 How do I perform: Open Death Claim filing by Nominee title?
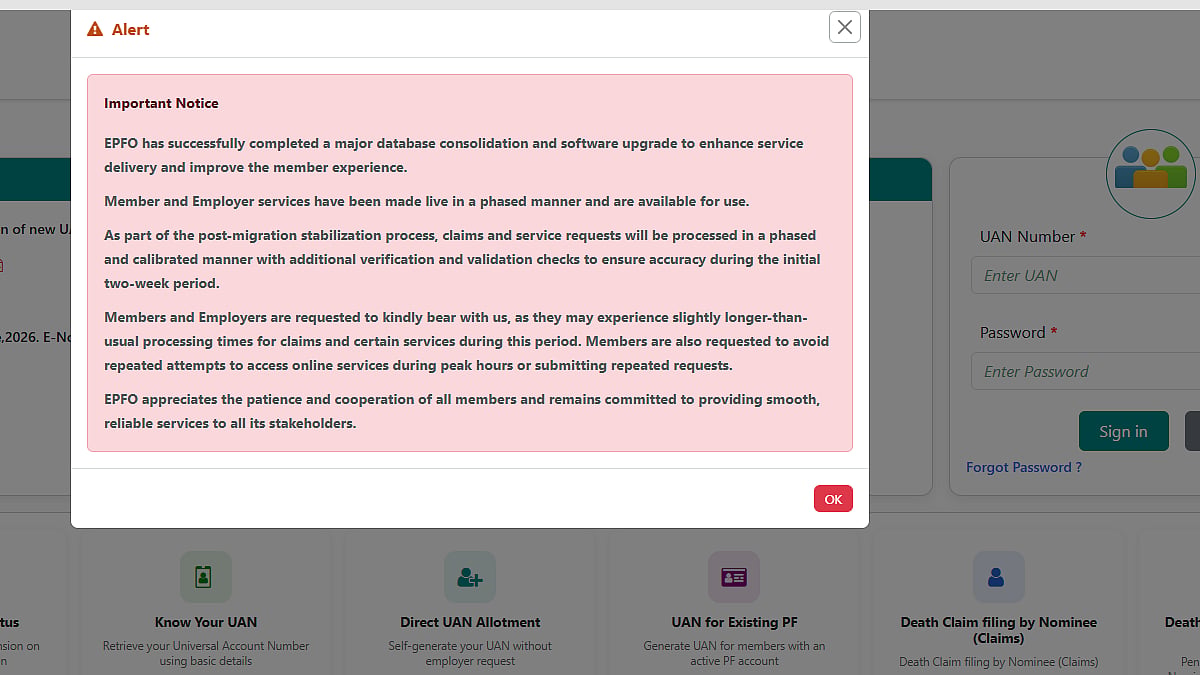click(998, 629)
